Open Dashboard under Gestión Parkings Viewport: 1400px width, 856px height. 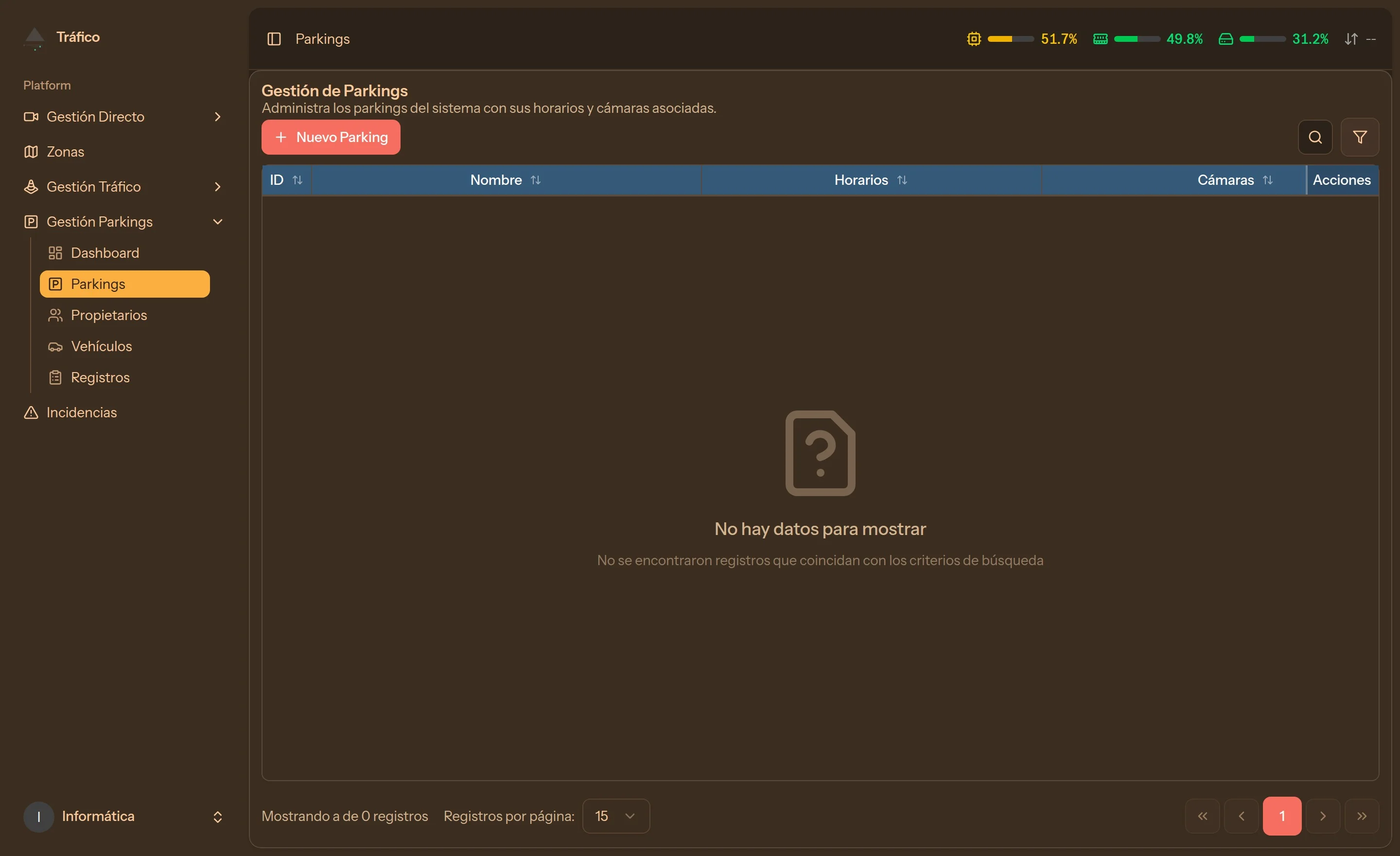(125, 253)
